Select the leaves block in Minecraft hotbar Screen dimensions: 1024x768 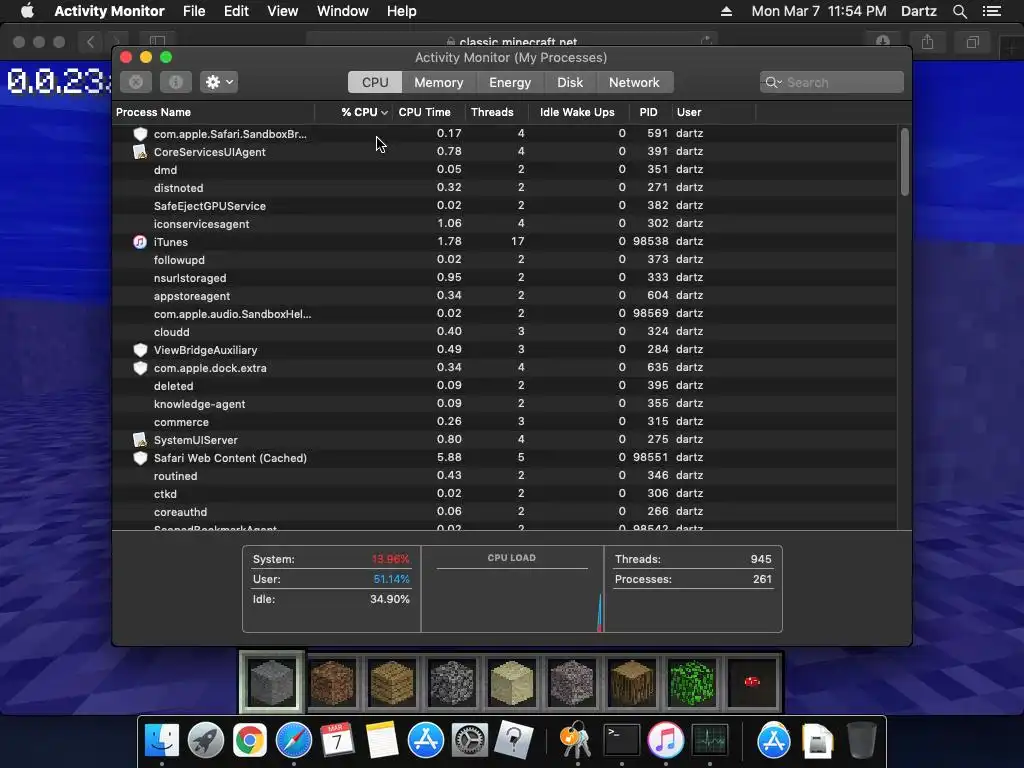point(692,683)
